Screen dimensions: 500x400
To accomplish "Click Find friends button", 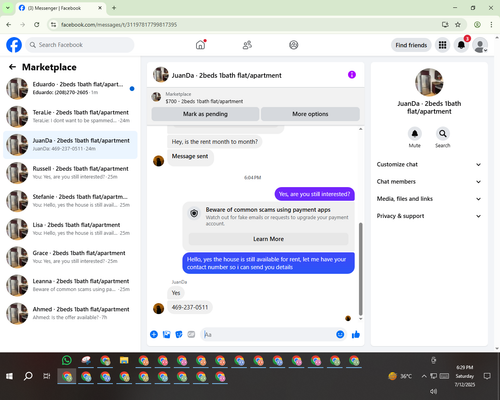I will pyautogui.click(x=411, y=45).
